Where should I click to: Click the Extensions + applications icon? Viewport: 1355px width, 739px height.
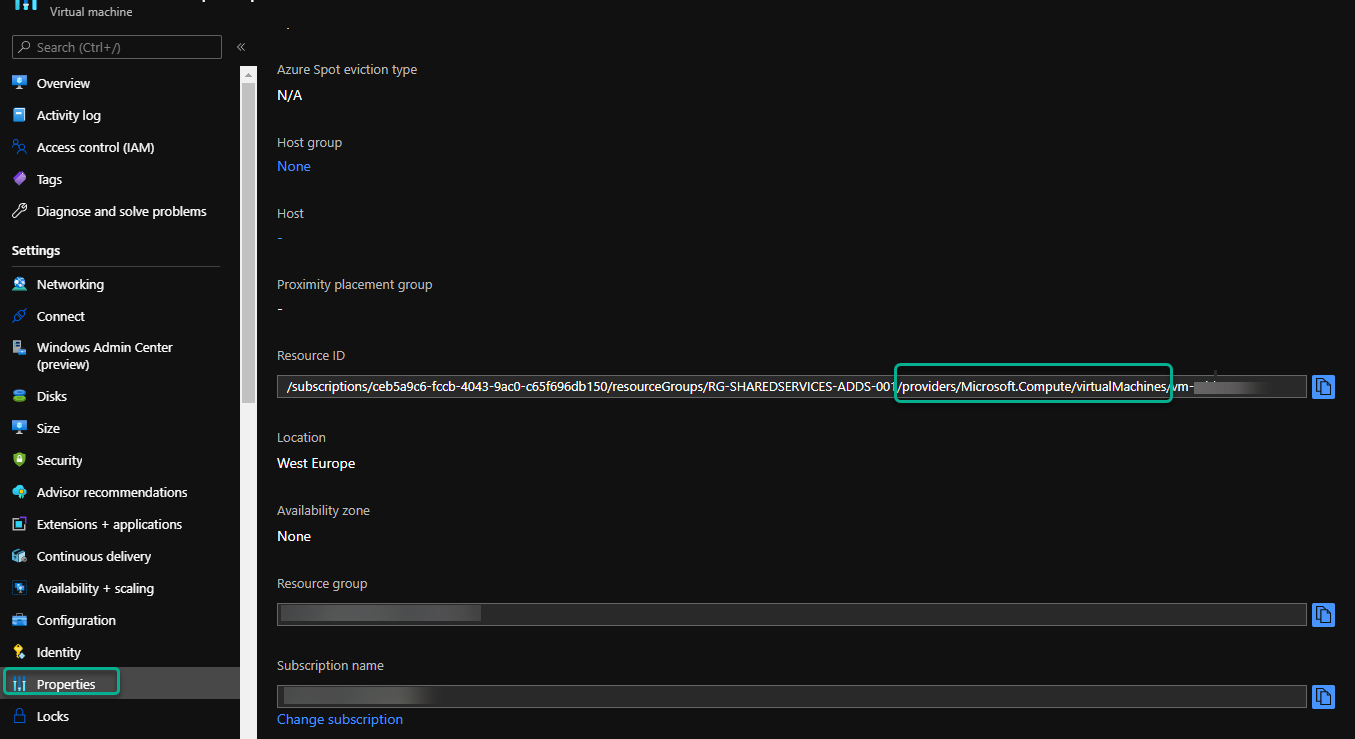tap(19, 524)
